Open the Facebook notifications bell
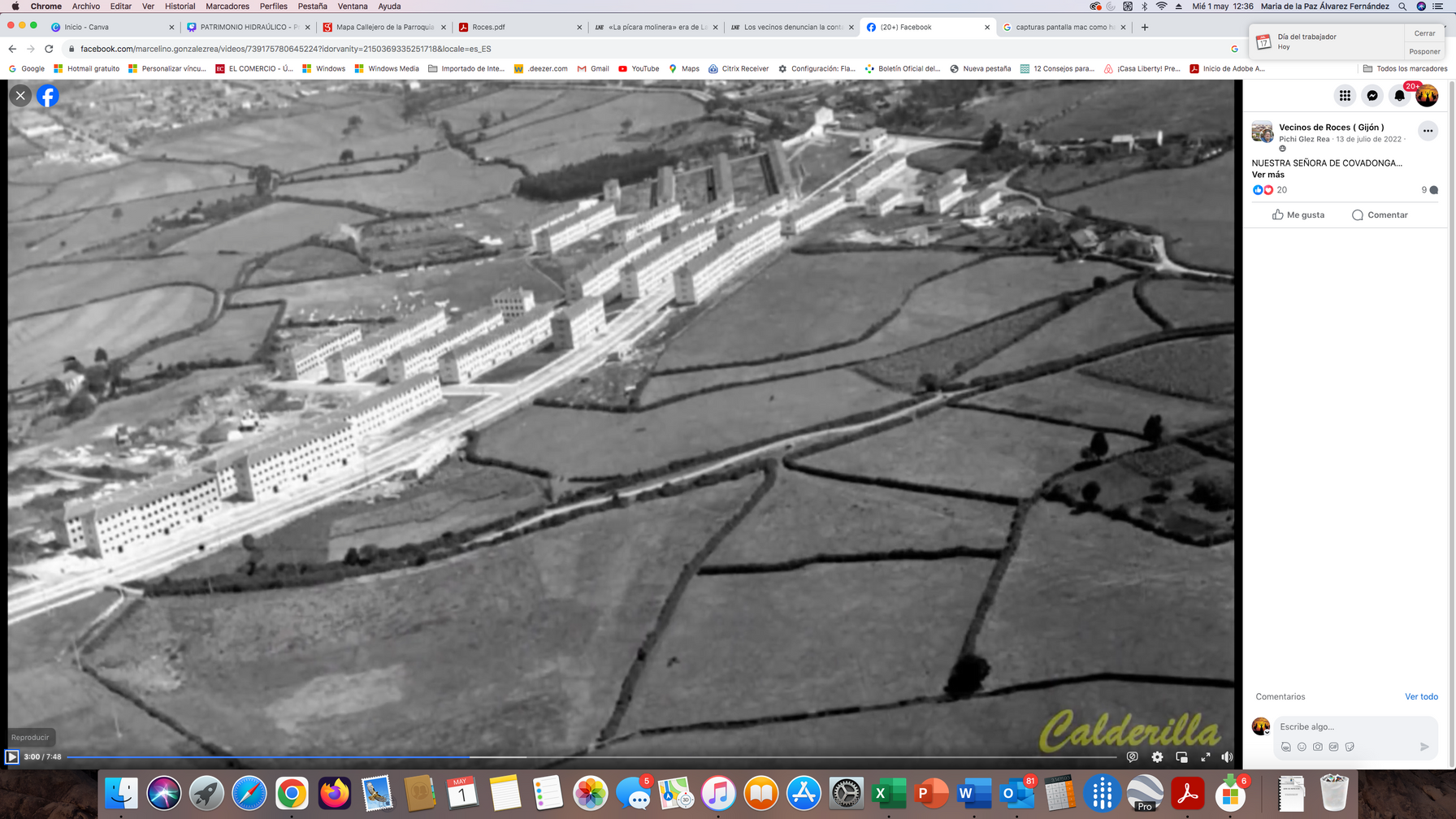 [x=1399, y=96]
